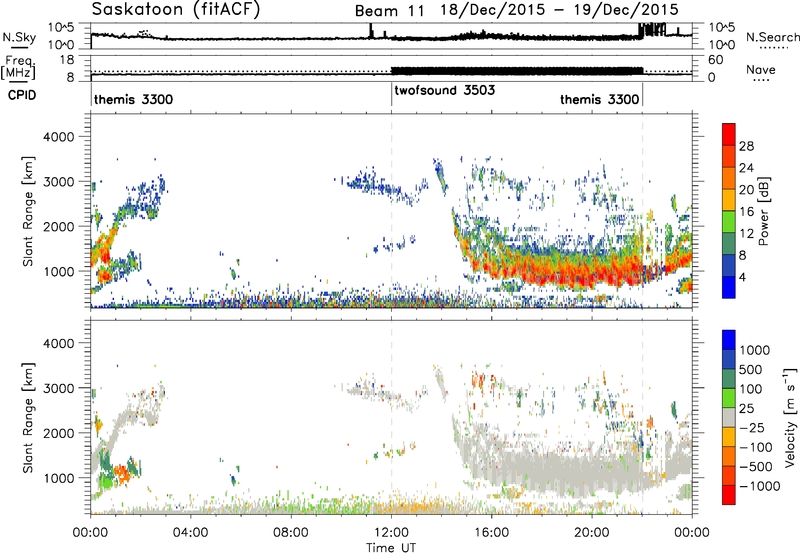Click the N.Search legend label

[772, 37]
